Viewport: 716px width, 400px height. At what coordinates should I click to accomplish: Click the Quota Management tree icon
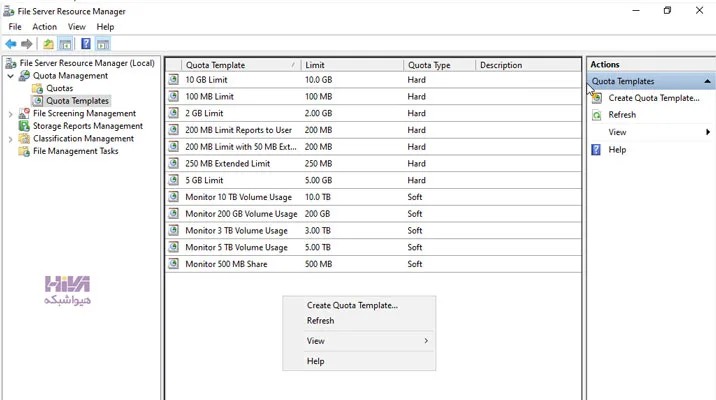click(x=24, y=76)
